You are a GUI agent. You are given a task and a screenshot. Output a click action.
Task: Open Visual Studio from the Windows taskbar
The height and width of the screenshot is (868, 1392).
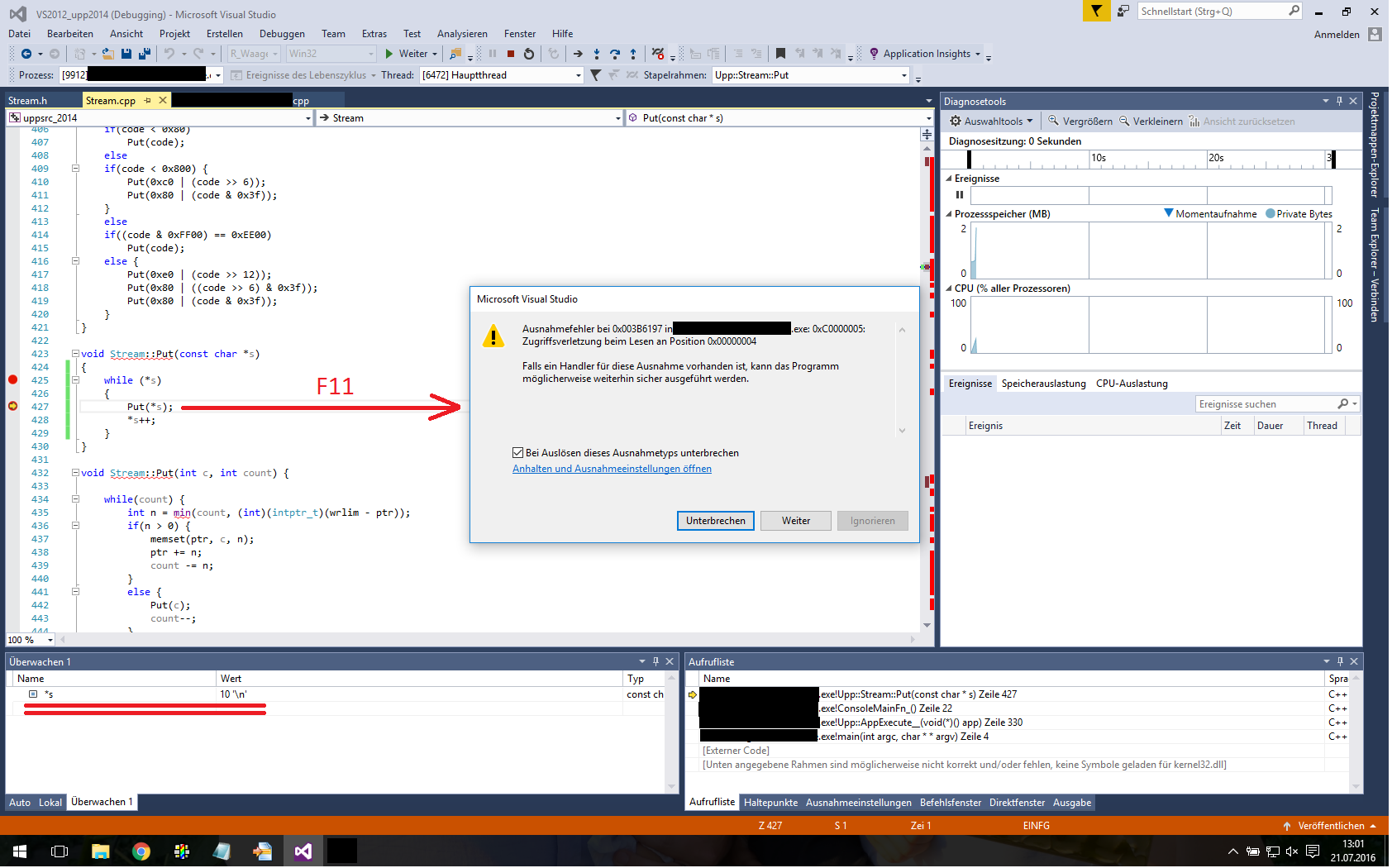coord(303,851)
